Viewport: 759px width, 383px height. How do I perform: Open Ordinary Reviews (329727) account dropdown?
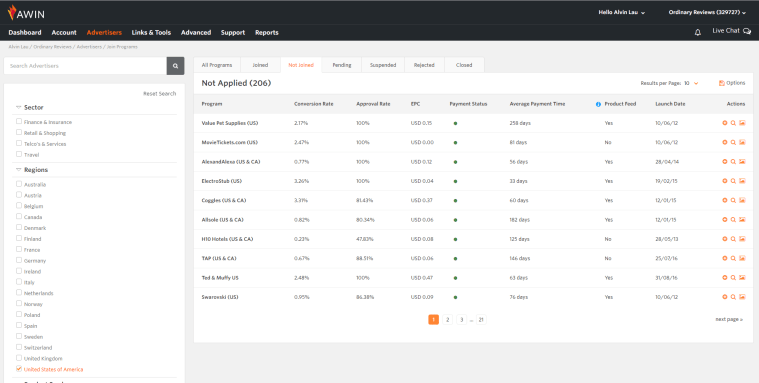coord(707,13)
